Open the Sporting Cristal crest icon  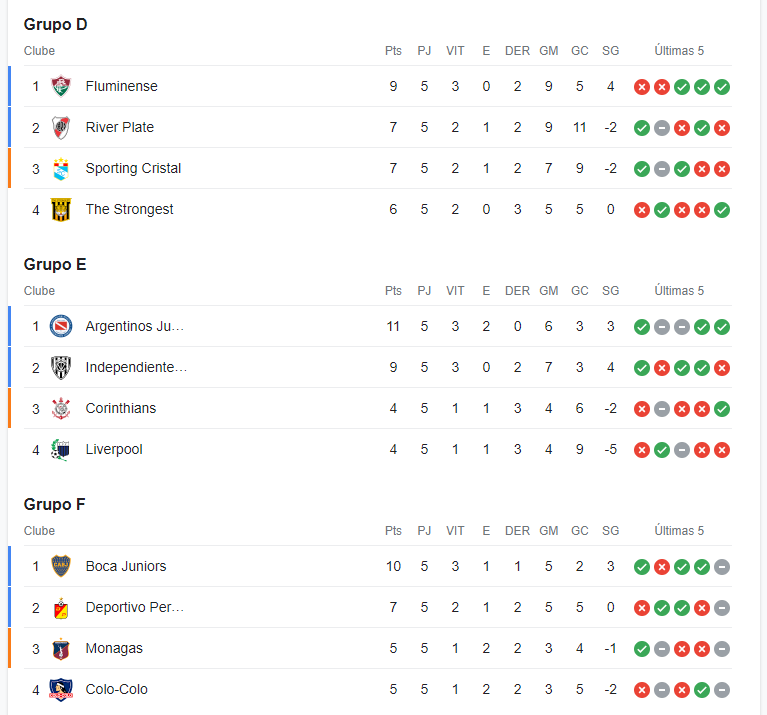tap(61, 169)
